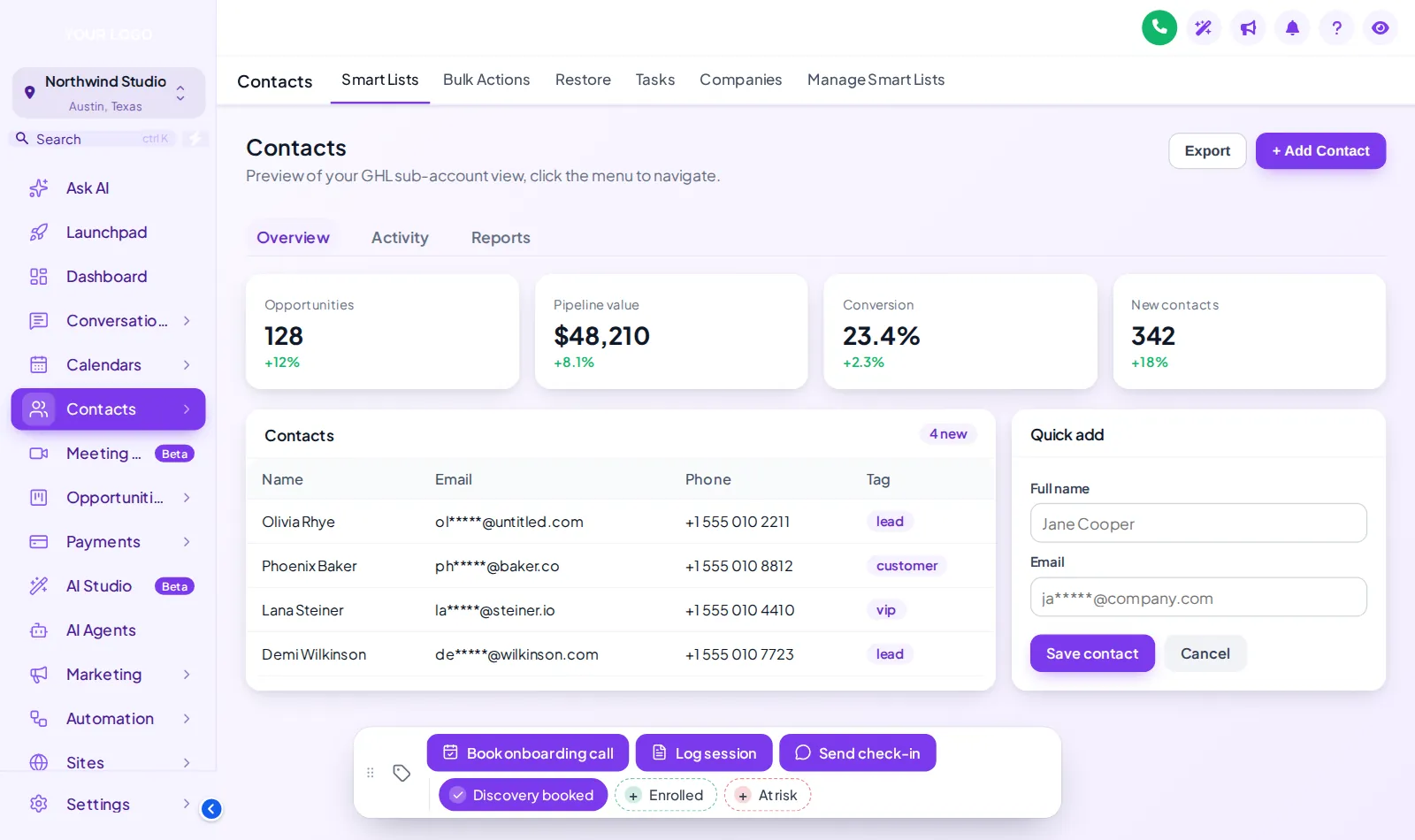
Task: Open Launchpad rocket item
Action: [x=108, y=233]
